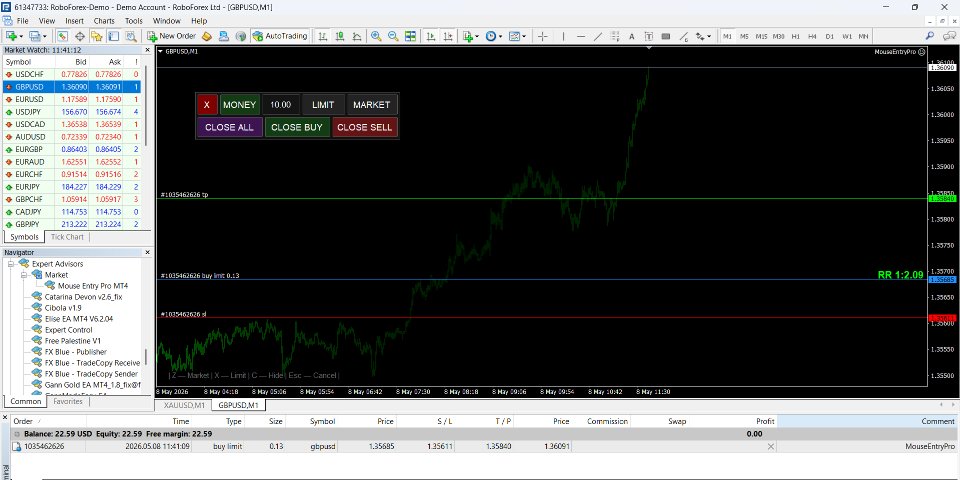Click the CLOSE ALL panel button
The height and width of the screenshot is (480, 960).
(230, 127)
